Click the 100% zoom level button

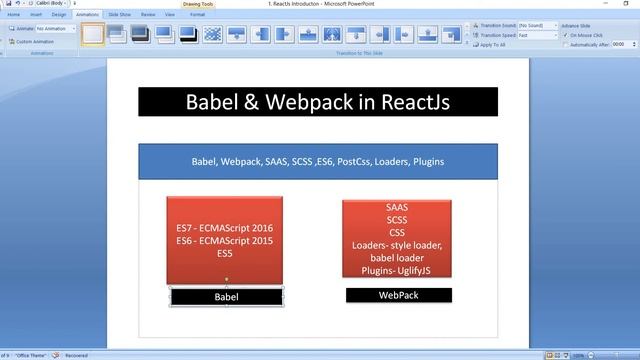[578, 356]
